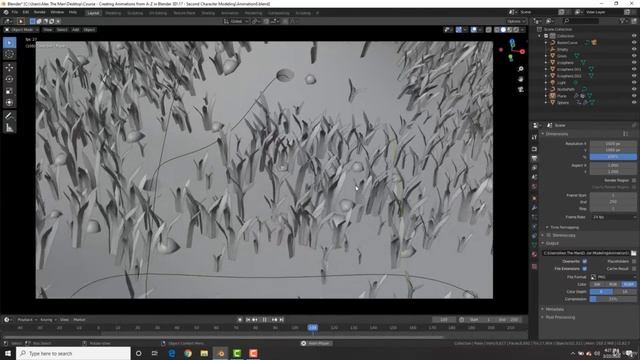Toggle camera view icon in viewport

pyautogui.click(x=520, y=89)
